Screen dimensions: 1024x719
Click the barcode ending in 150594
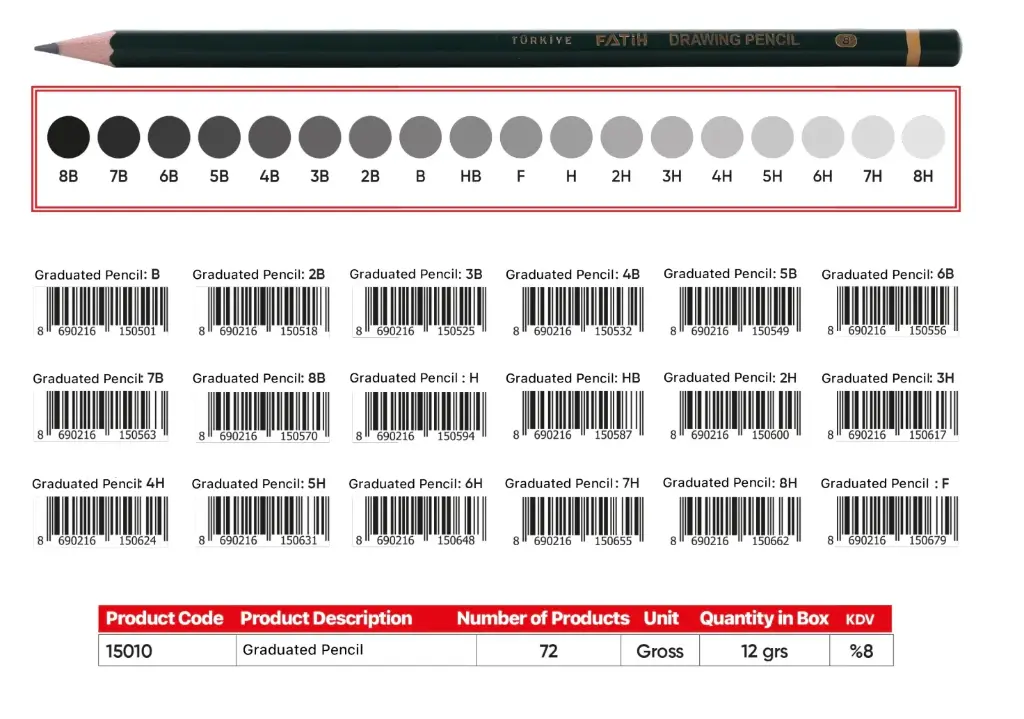point(419,412)
